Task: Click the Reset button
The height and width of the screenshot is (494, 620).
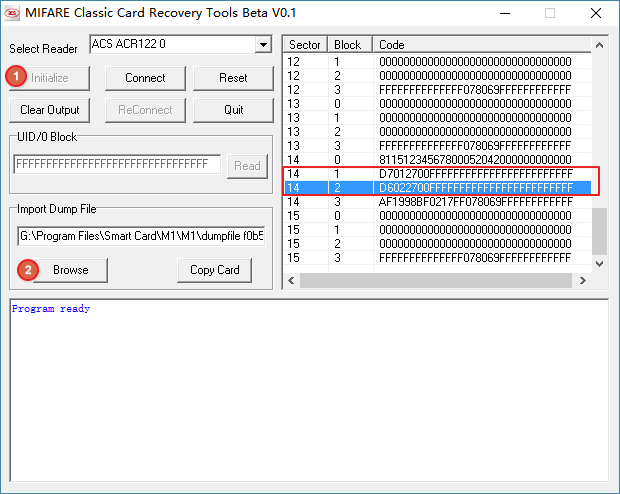Action: coord(233,78)
